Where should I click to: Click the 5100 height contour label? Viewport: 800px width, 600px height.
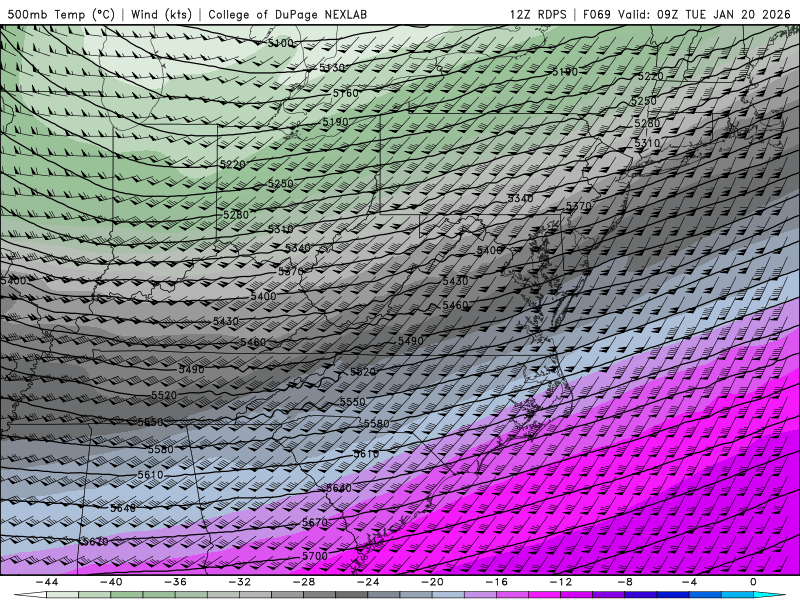pos(281,43)
